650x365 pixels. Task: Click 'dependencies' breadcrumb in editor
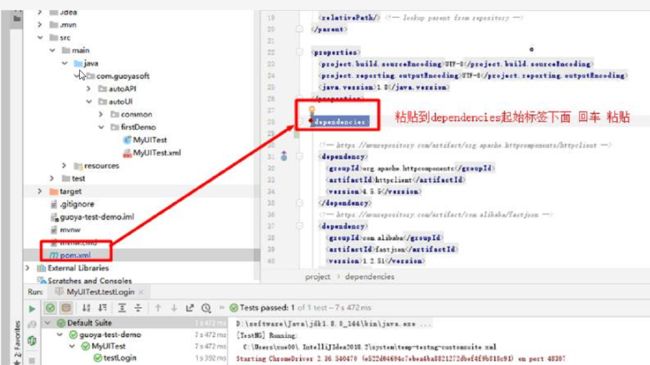369,277
